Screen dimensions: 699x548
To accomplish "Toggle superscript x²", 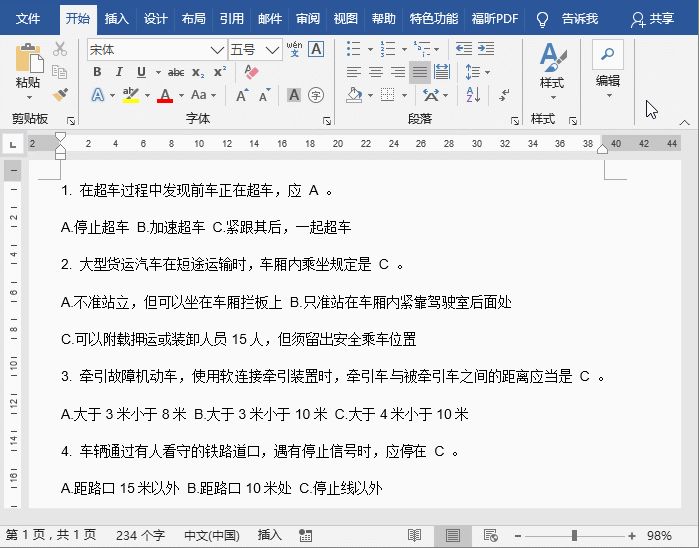I will click(220, 72).
